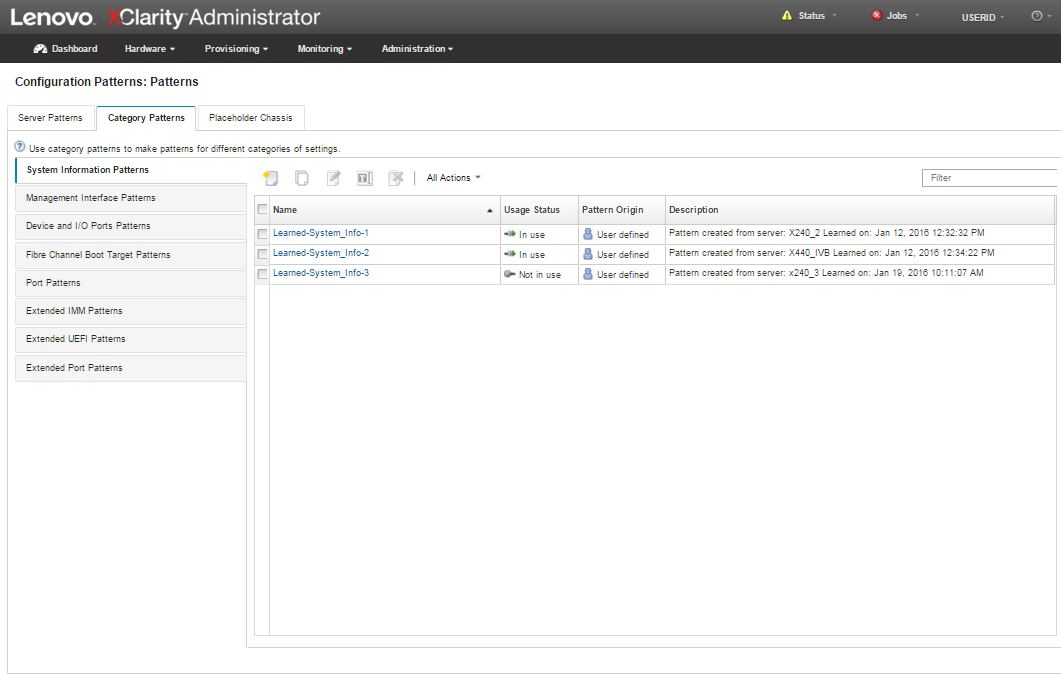Screen dimensions: 1061x675
Task: Sort table by the Name column header
Action: [x=380, y=210]
